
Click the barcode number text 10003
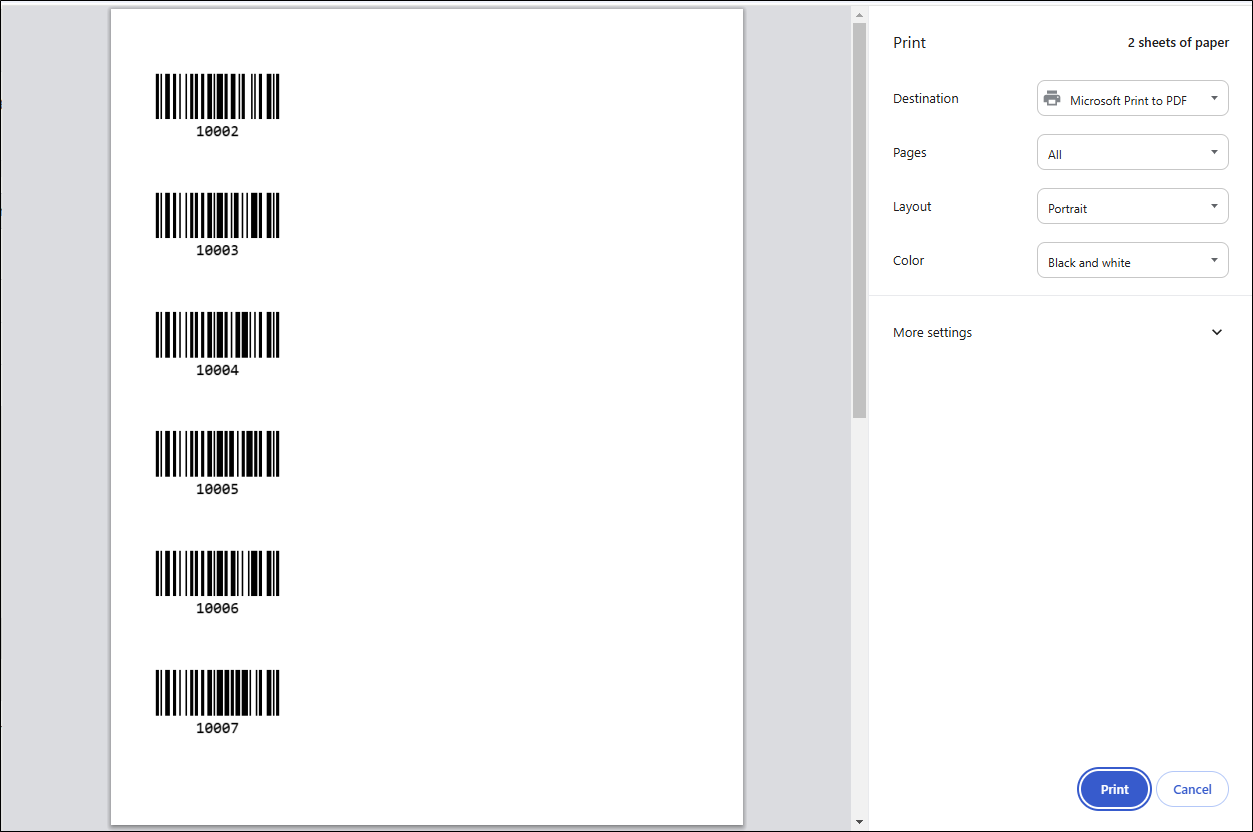[217, 250]
